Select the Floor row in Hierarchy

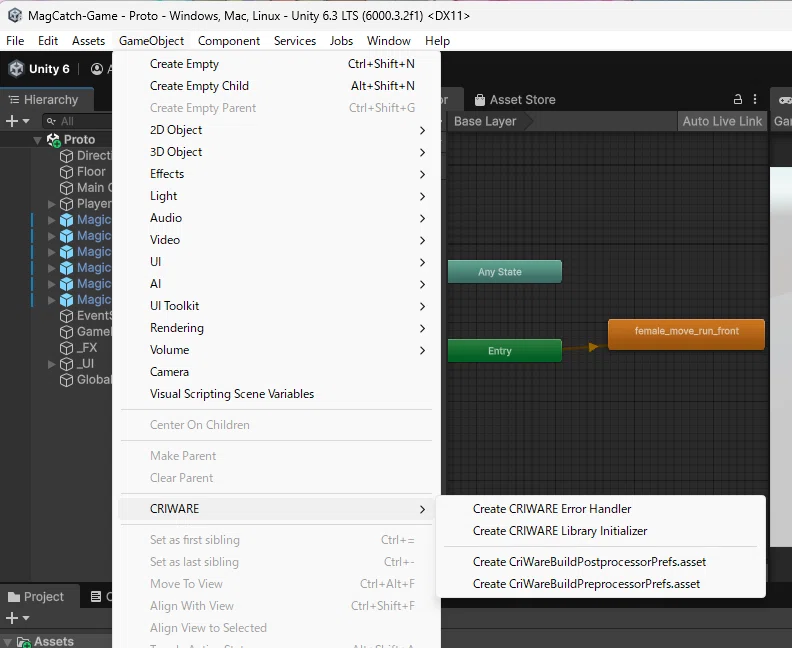56,172
